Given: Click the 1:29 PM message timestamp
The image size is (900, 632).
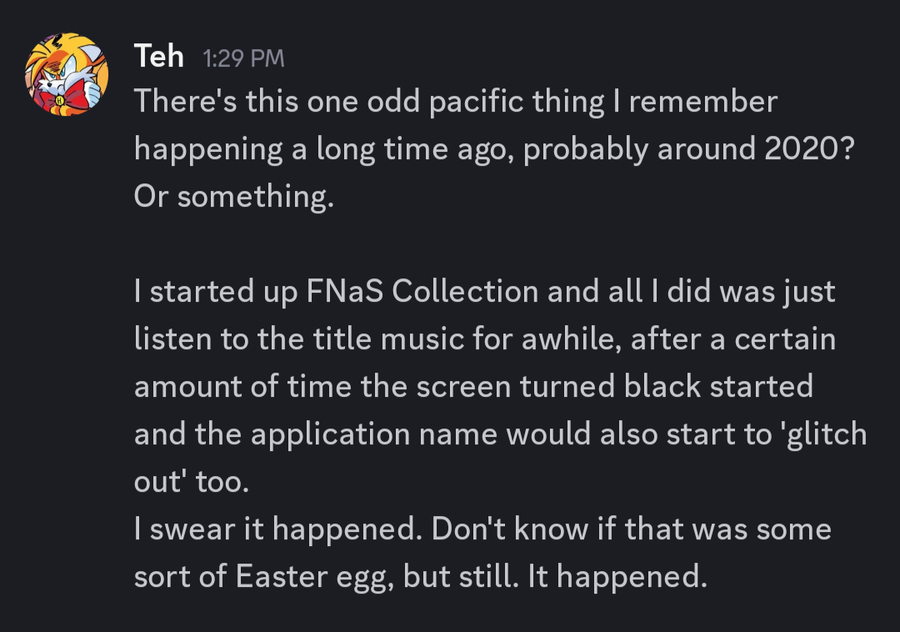Looking at the screenshot, I should (243, 59).
